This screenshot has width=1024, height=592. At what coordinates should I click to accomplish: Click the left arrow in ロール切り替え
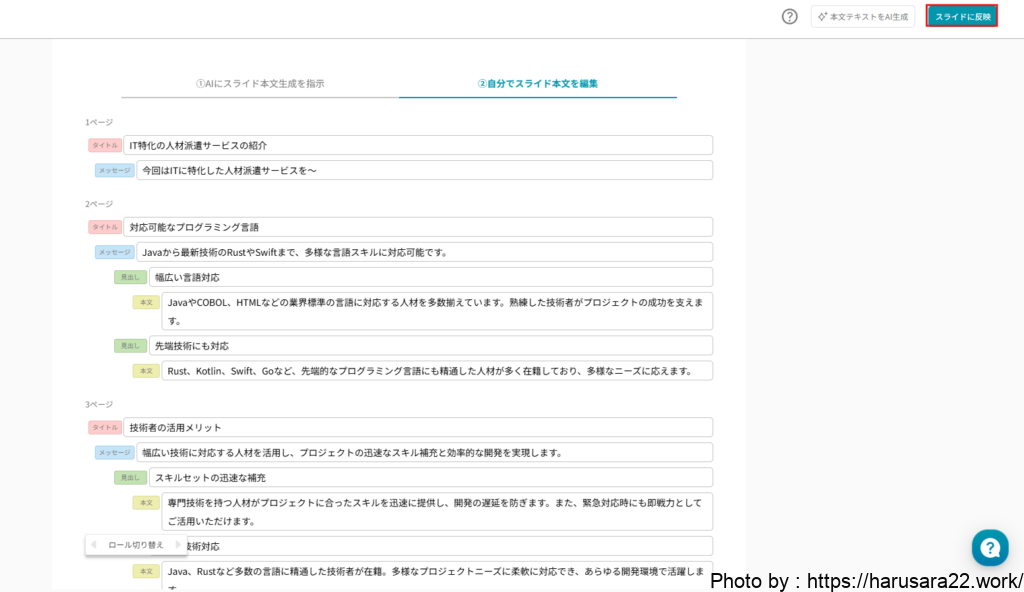(94, 545)
